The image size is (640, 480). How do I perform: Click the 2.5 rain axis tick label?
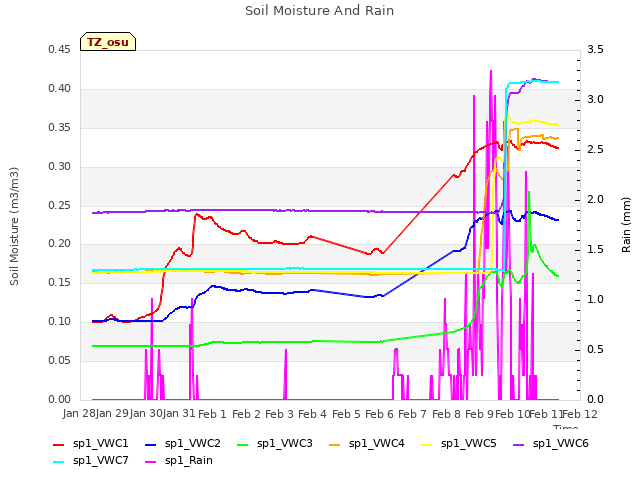click(x=595, y=149)
